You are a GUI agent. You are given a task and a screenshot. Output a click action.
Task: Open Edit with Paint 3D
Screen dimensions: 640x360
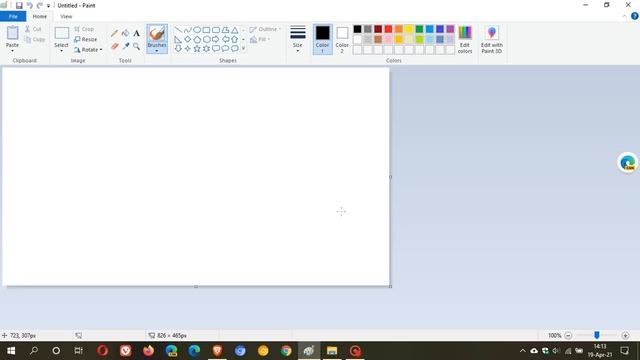[x=491, y=40]
